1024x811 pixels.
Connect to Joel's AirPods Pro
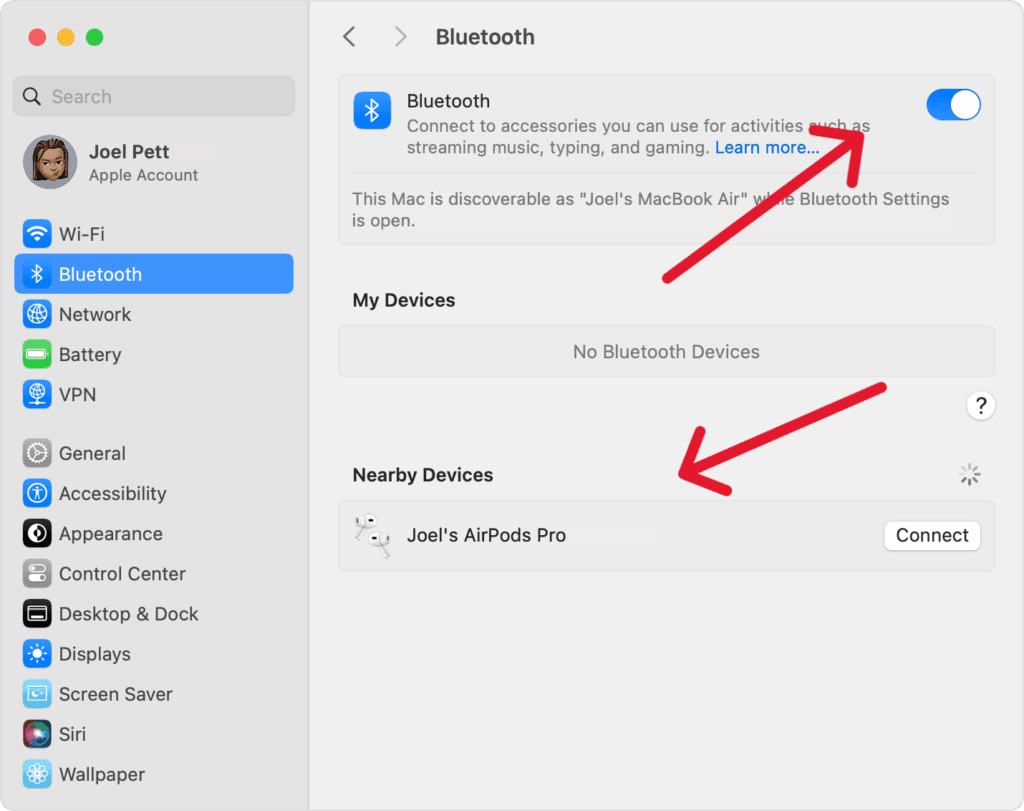pos(932,535)
